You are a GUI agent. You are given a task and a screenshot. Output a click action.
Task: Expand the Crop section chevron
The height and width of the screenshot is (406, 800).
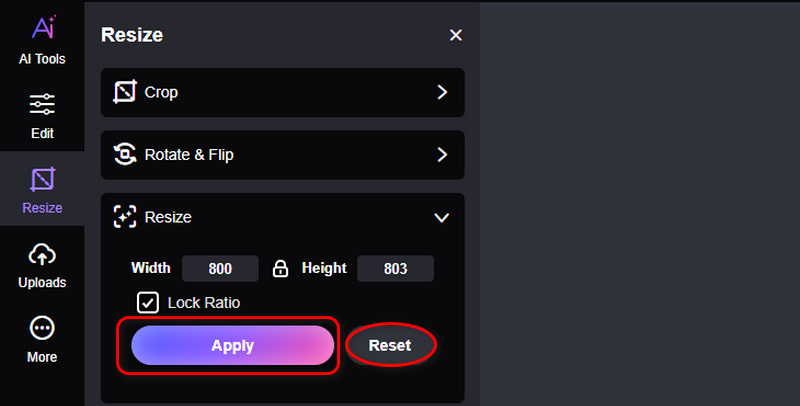tap(442, 92)
